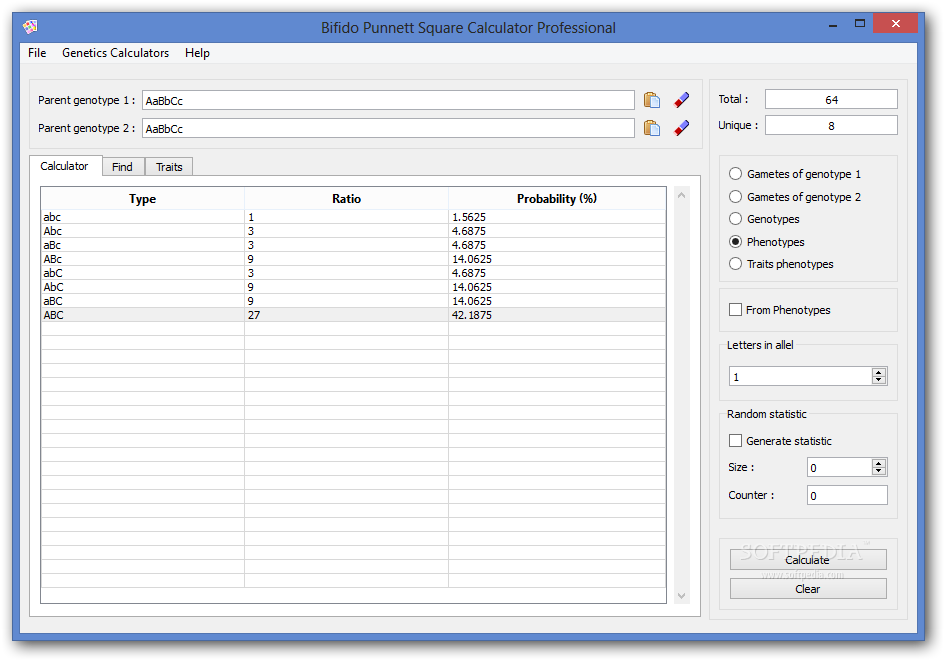Click the Total value field
Viewport: 945px width, 661px height.
tap(831, 99)
